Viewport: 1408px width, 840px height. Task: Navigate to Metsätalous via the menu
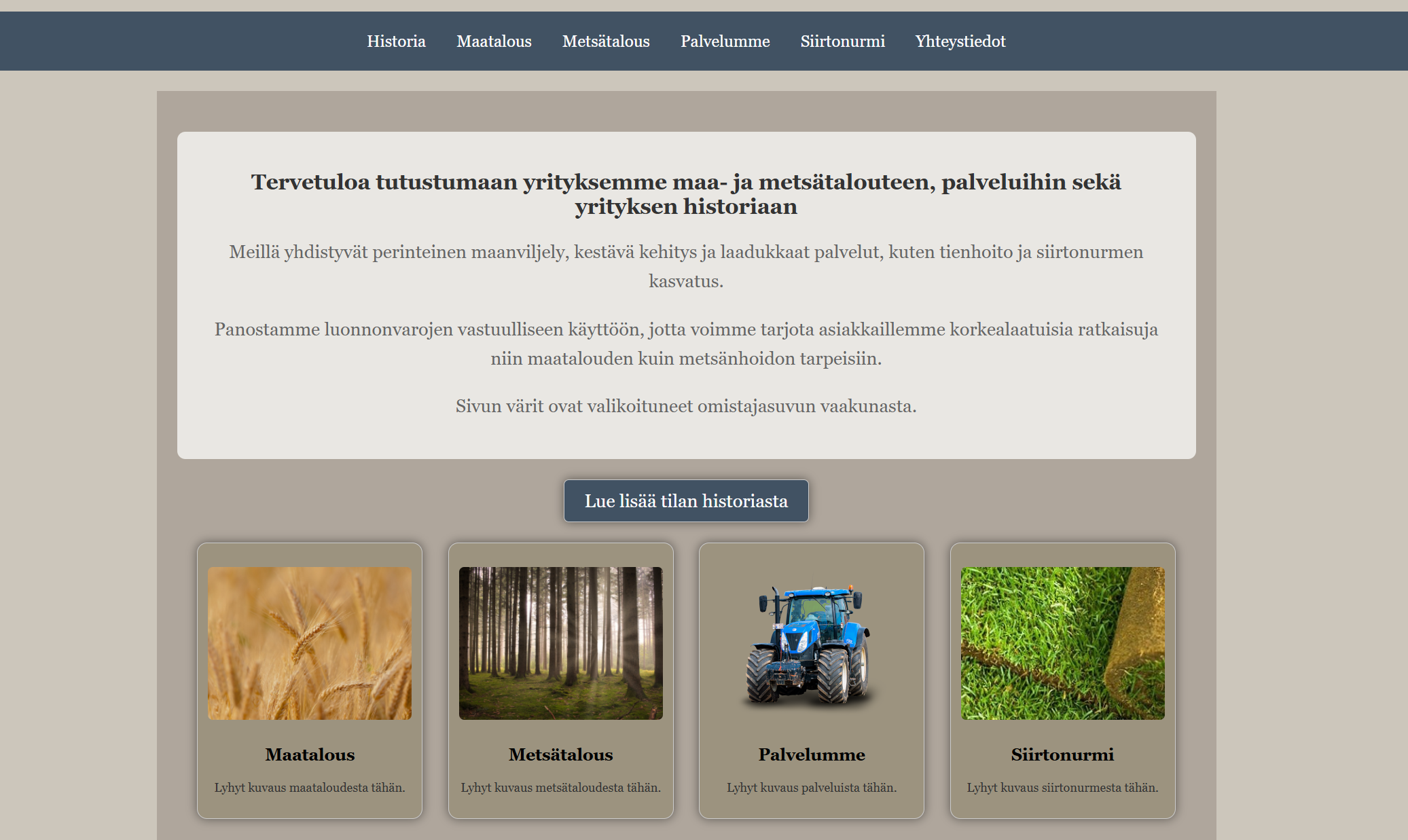[605, 41]
